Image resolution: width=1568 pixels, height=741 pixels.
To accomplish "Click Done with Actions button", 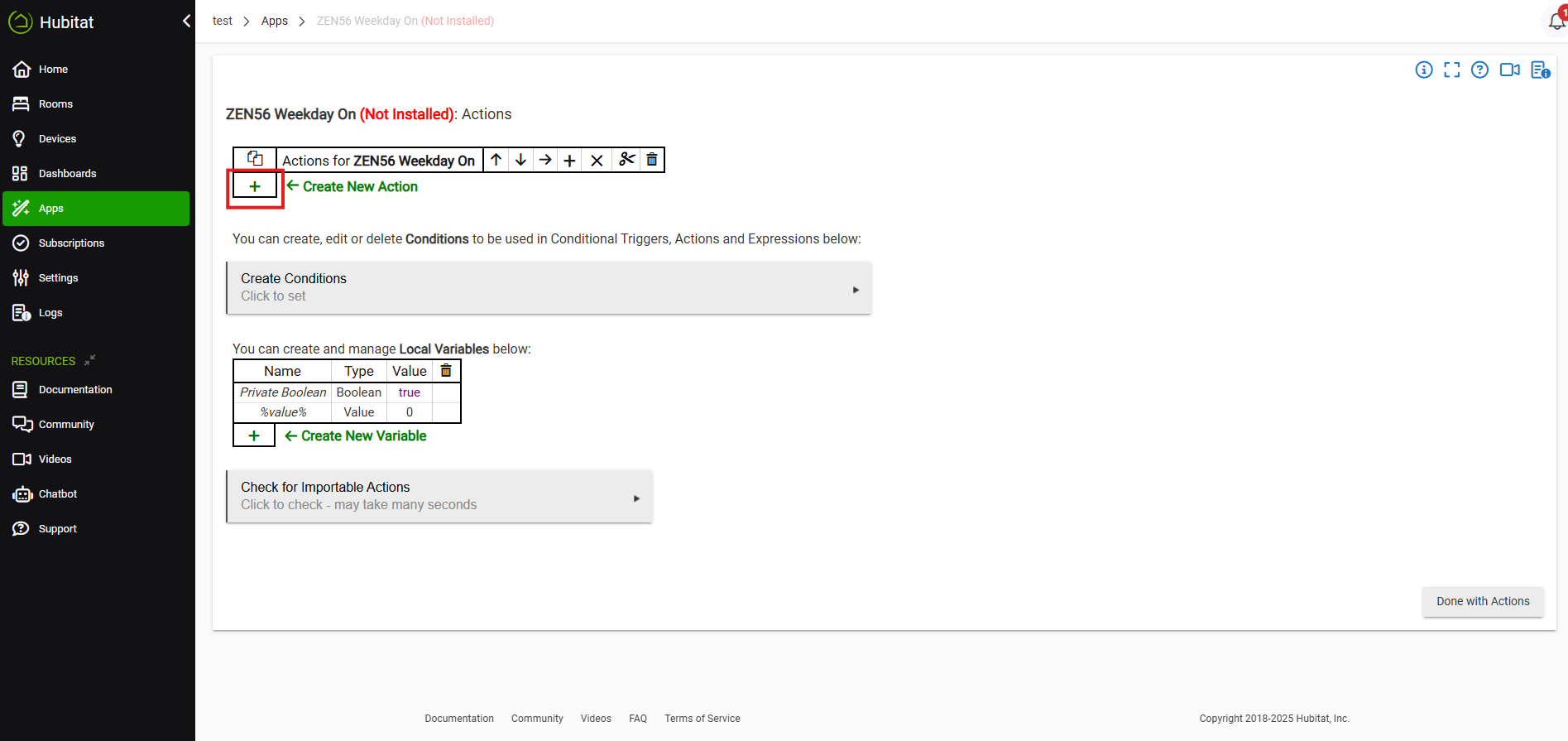I will coord(1483,602).
